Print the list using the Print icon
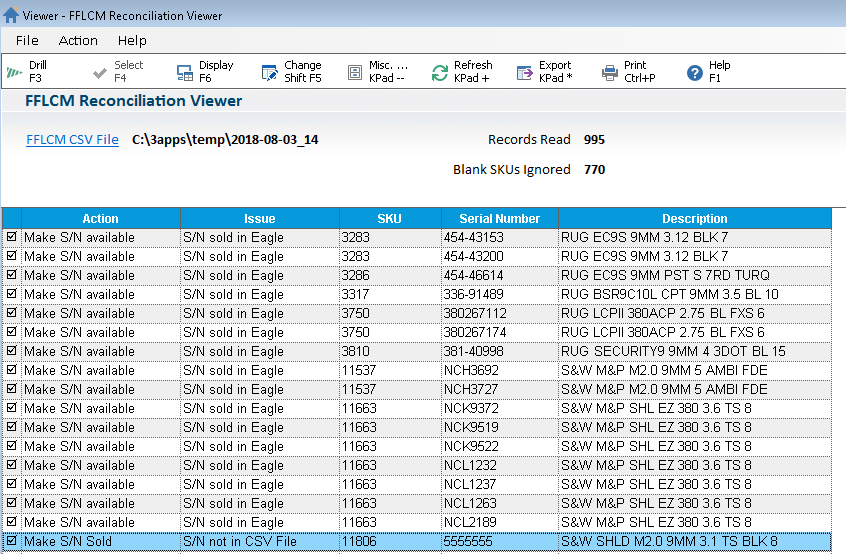This screenshot has width=846, height=554. (610, 72)
